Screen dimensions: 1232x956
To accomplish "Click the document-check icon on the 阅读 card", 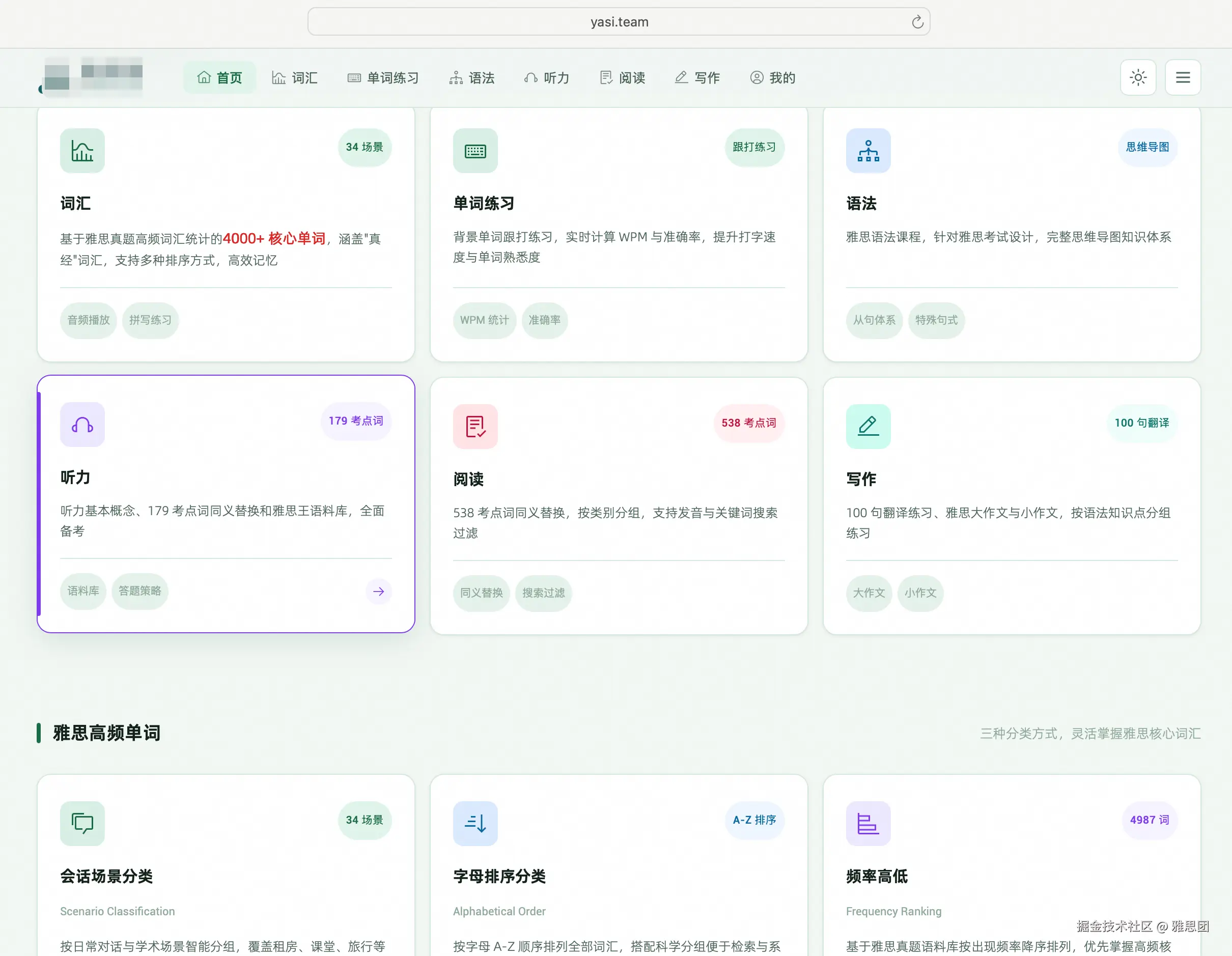I will pyautogui.click(x=475, y=427).
